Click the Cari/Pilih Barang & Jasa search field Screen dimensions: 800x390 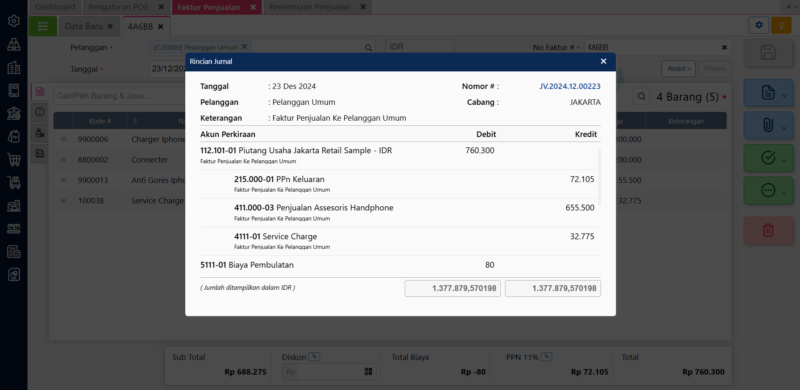click(x=119, y=96)
